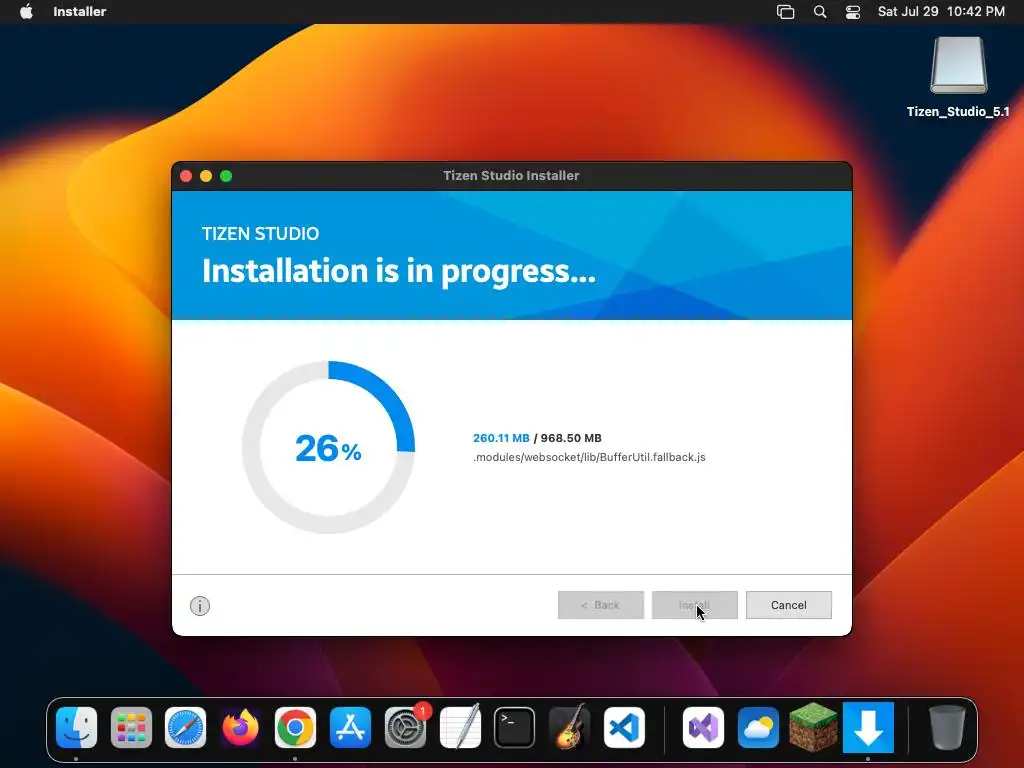The height and width of the screenshot is (768, 1024).
Task: Open the Weather app from the Dock
Action: [x=758, y=727]
